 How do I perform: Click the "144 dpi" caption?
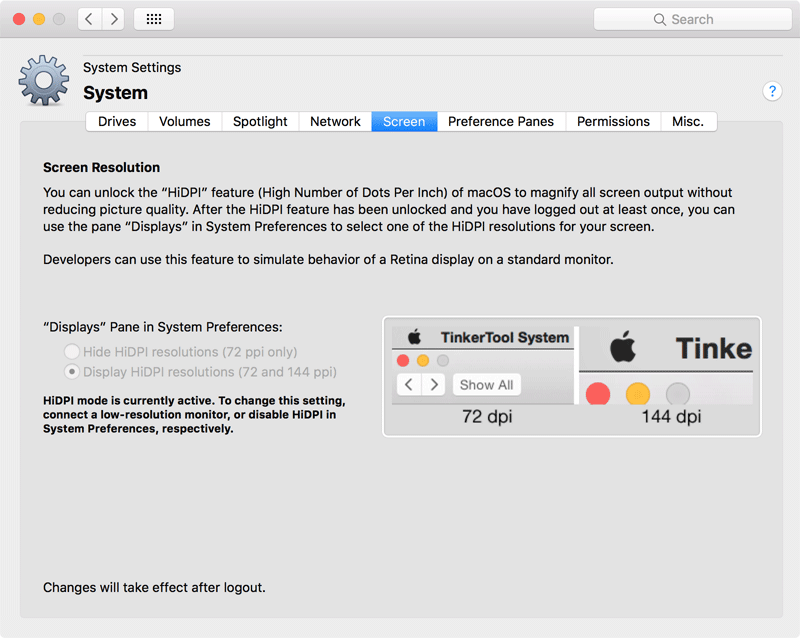pos(671,416)
